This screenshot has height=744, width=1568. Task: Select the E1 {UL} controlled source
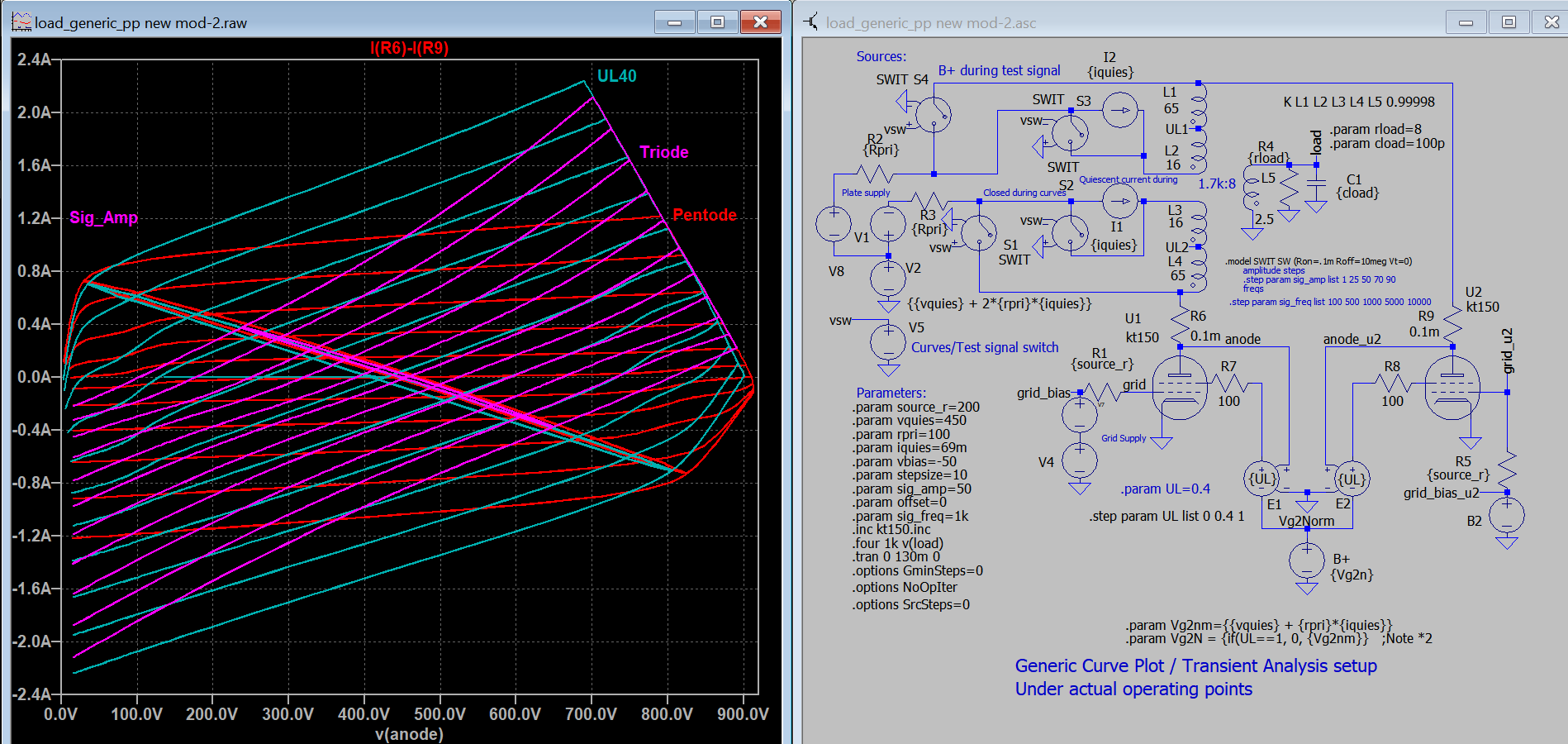pos(1262,479)
